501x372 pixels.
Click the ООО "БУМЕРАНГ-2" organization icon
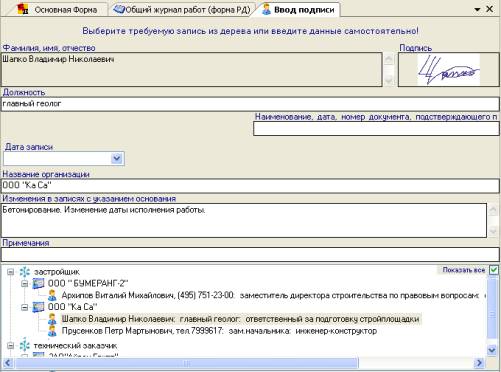38,284
